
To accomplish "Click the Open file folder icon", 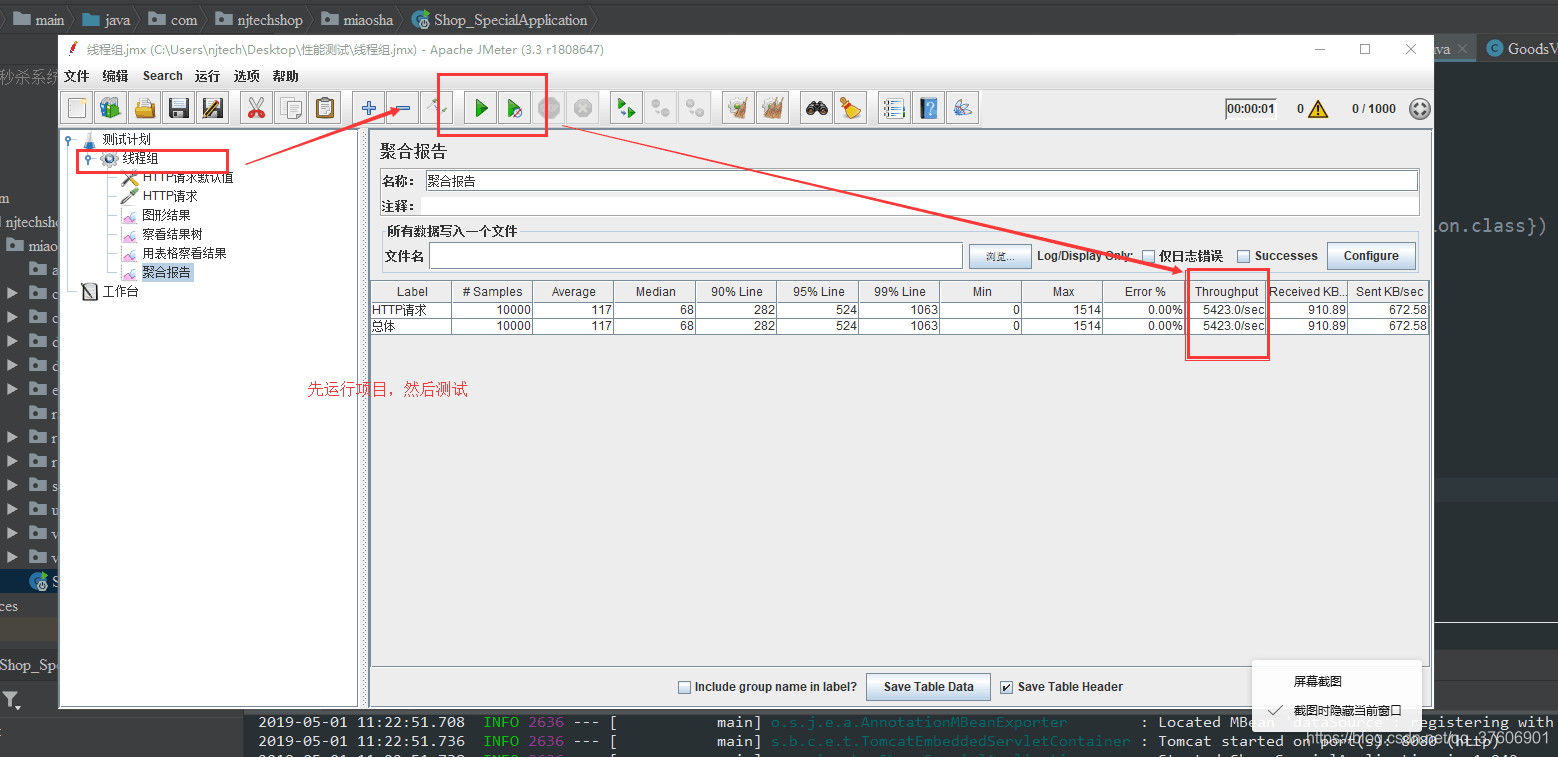I will pos(146,108).
